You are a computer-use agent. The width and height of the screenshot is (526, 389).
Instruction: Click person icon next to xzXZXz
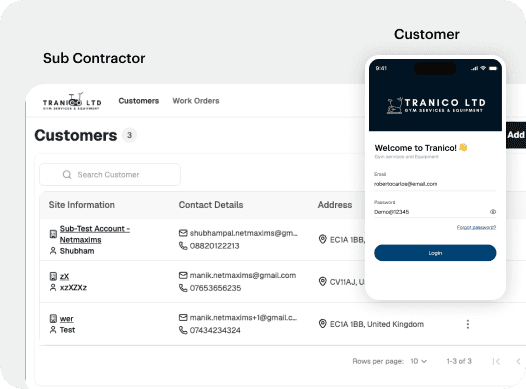(x=53, y=287)
